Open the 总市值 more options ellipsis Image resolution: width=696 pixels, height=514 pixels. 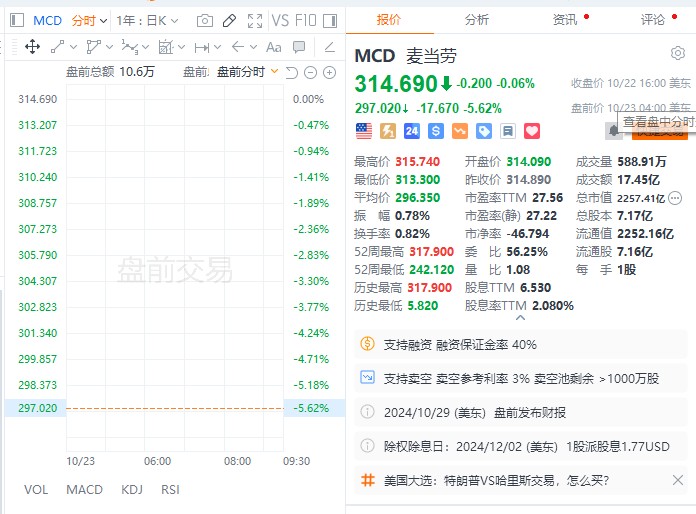[675, 198]
